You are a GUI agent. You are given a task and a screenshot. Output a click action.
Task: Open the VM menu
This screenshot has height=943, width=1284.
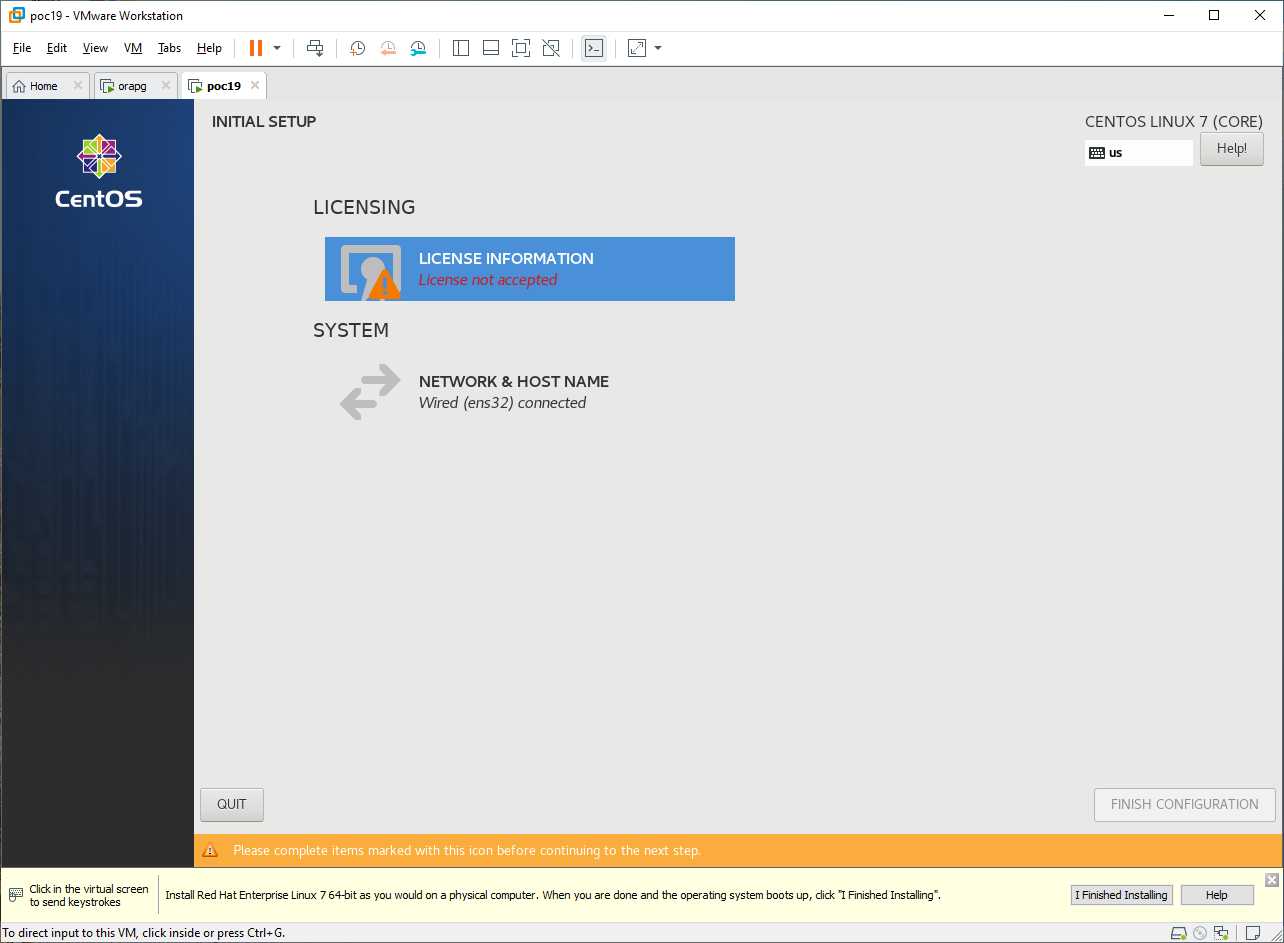pos(133,48)
